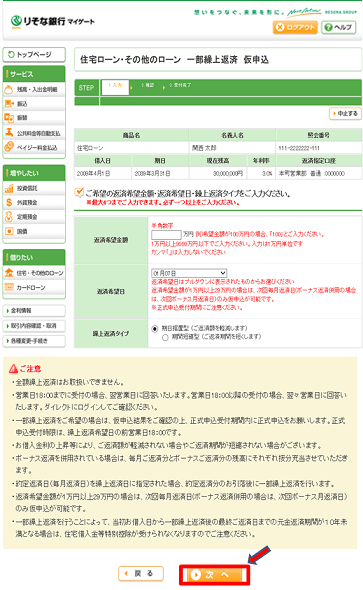Click the 3.受付完了 step label
The width and height of the screenshot is (363, 590).
pos(180,85)
